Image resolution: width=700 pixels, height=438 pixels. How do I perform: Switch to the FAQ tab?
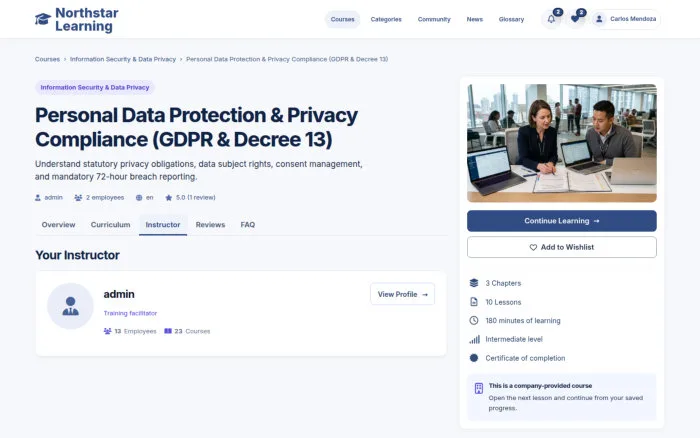pyautogui.click(x=248, y=225)
